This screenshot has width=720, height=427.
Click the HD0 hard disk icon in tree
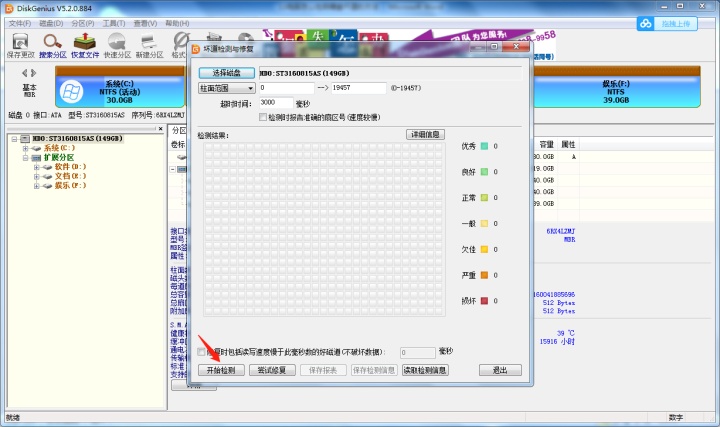pos(25,139)
